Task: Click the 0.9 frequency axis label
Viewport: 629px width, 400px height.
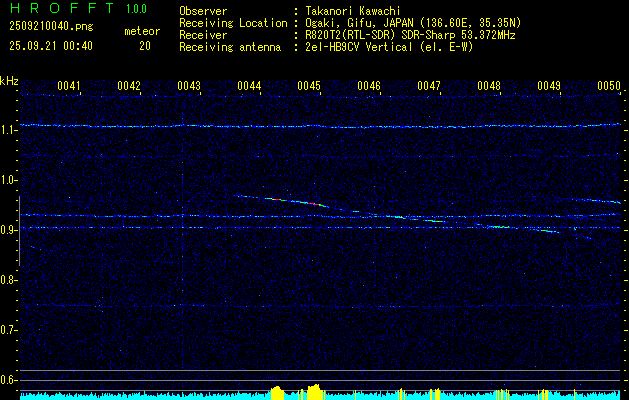Action: click(x=7, y=230)
